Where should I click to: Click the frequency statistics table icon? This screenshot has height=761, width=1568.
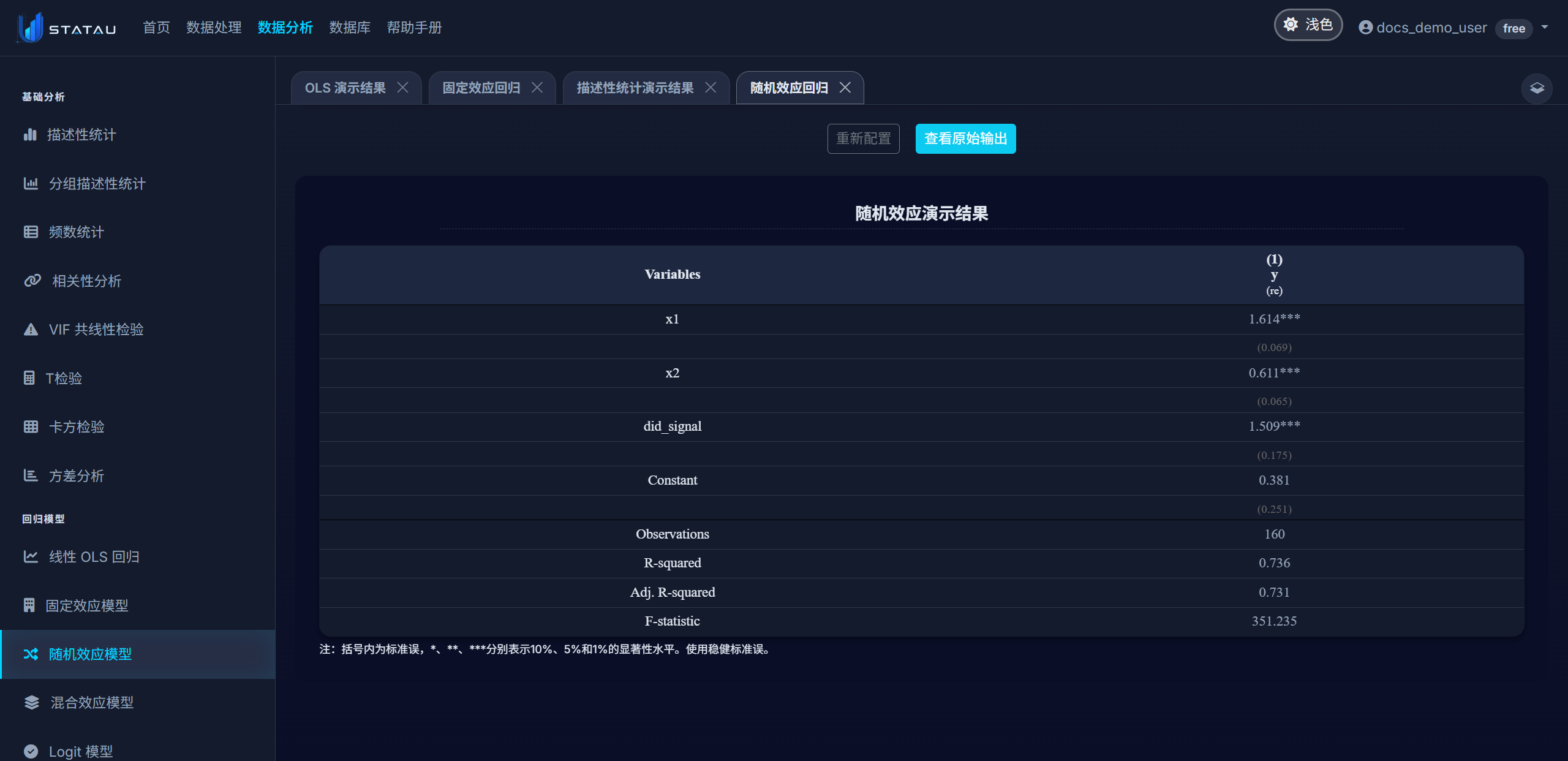[x=31, y=232]
